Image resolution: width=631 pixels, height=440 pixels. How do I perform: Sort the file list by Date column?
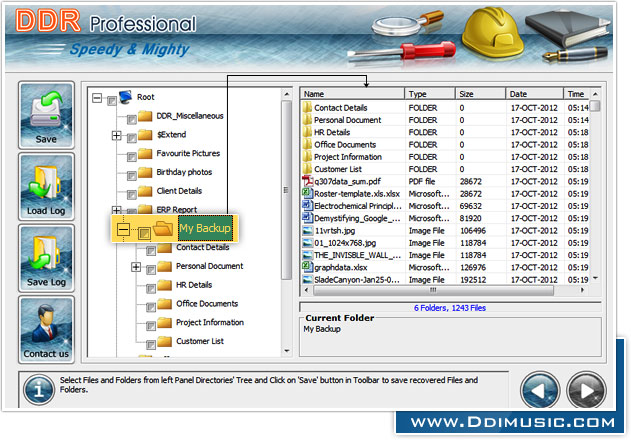534,94
